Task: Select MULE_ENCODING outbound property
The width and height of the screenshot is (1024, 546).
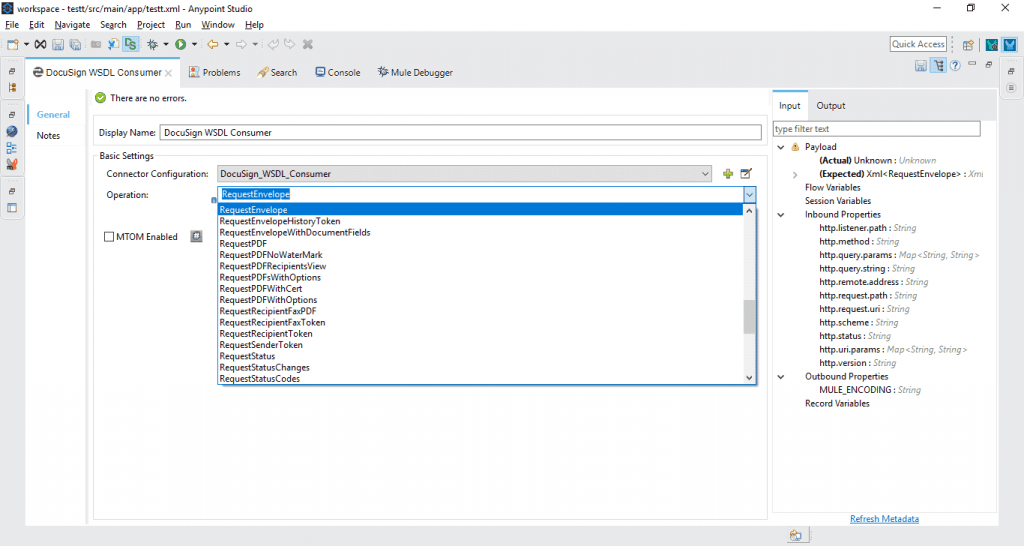Action: click(x=870, y=390)
